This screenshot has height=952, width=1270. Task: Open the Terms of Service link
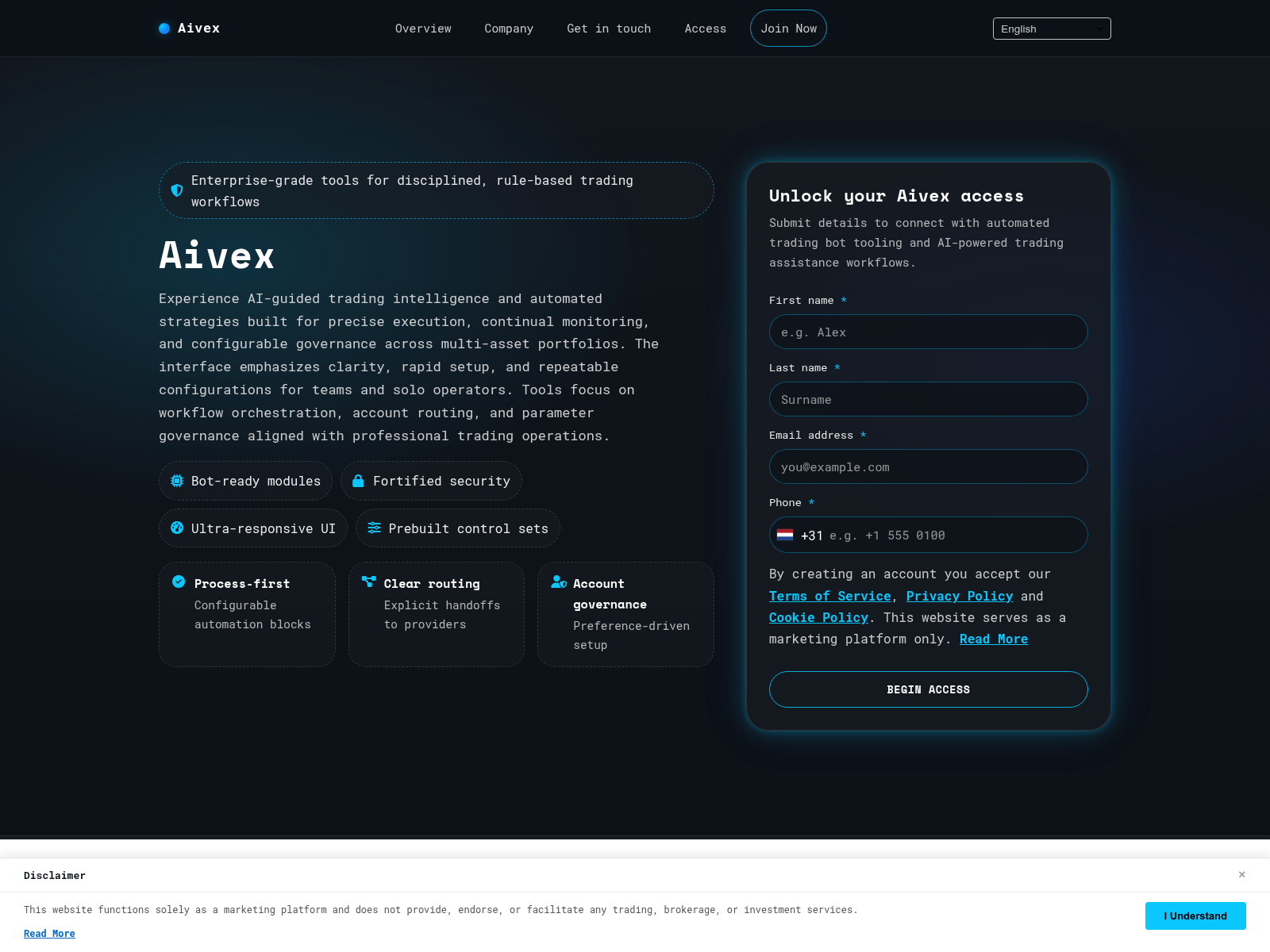coord(829,596)
